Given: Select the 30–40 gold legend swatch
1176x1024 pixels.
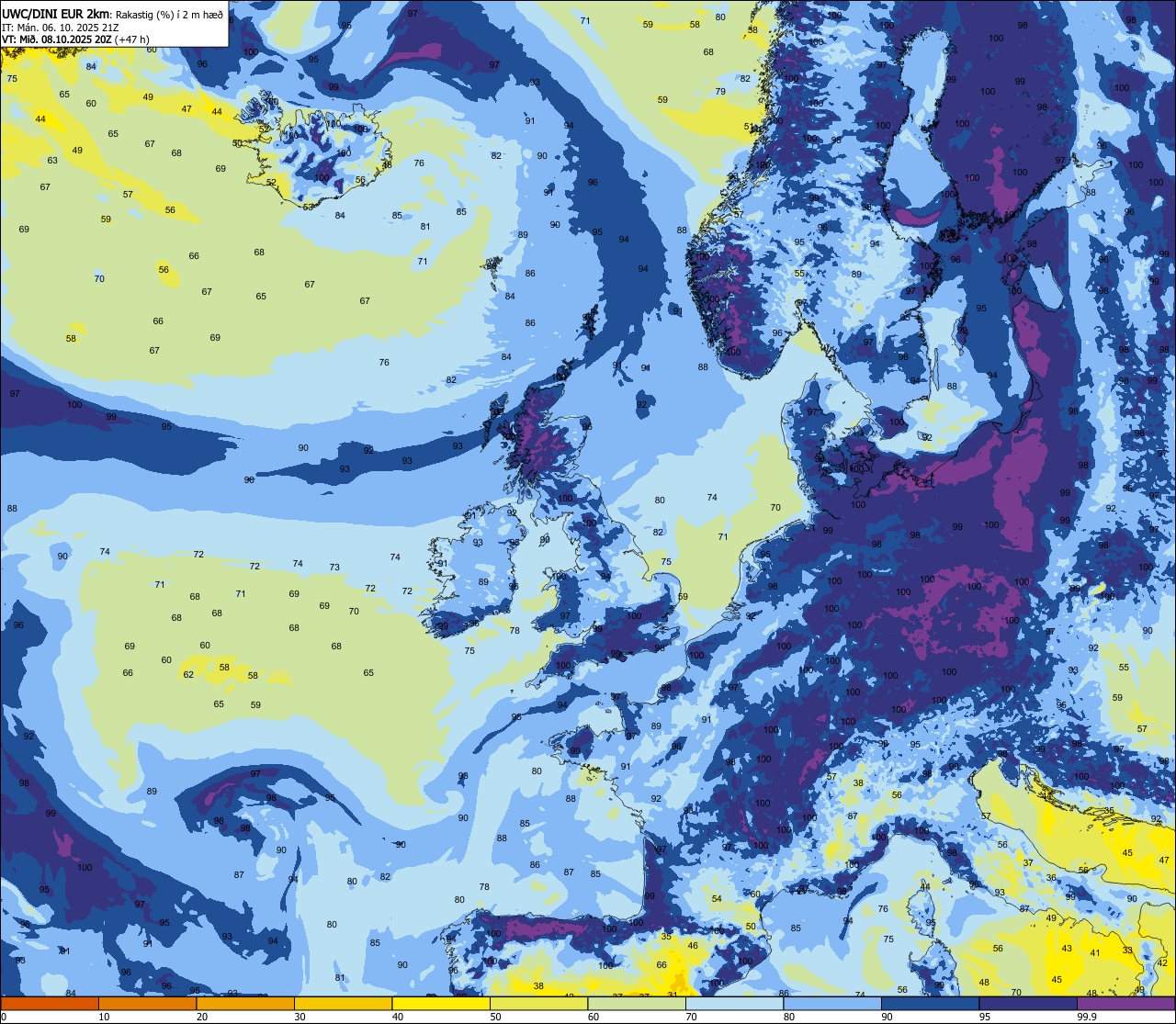Looking at the screenshot, I should click(343, 1003).
